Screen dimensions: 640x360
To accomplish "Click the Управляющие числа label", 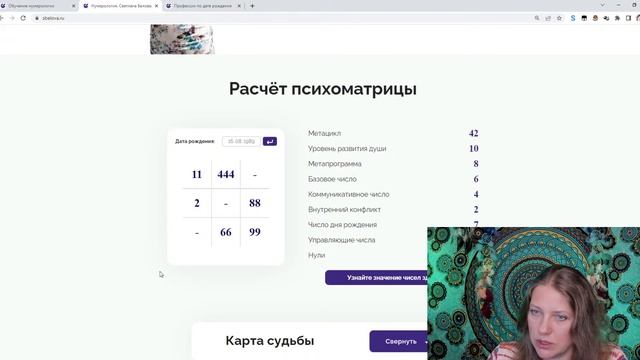I will tap(342, 240).
